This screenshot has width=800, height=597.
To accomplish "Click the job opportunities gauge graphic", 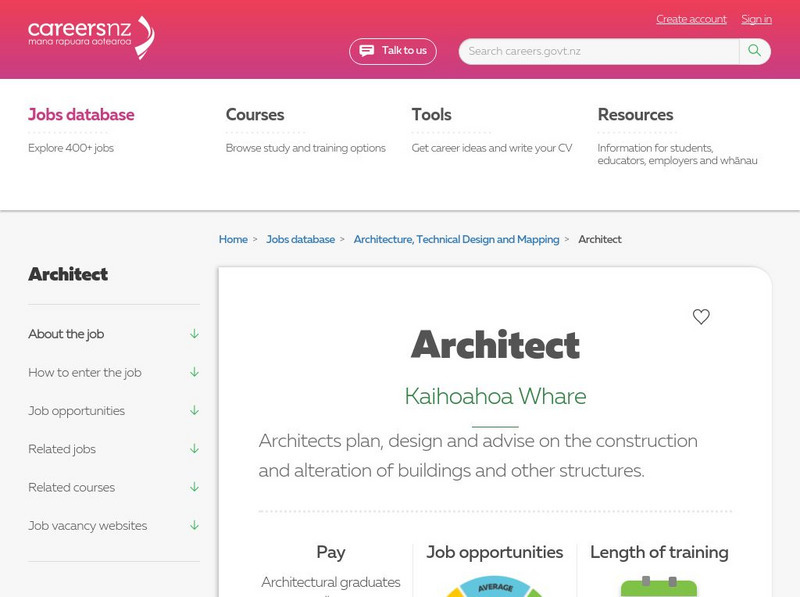I will (x=494, y=587).
